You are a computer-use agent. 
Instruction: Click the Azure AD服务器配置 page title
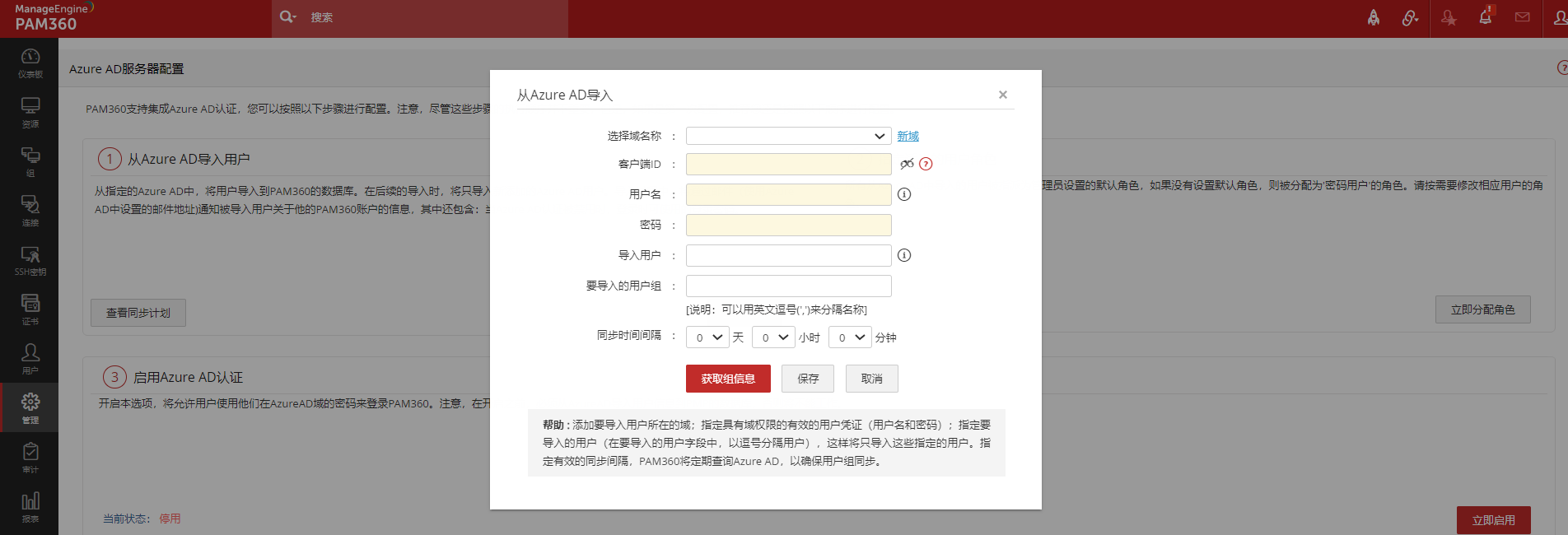127,69
